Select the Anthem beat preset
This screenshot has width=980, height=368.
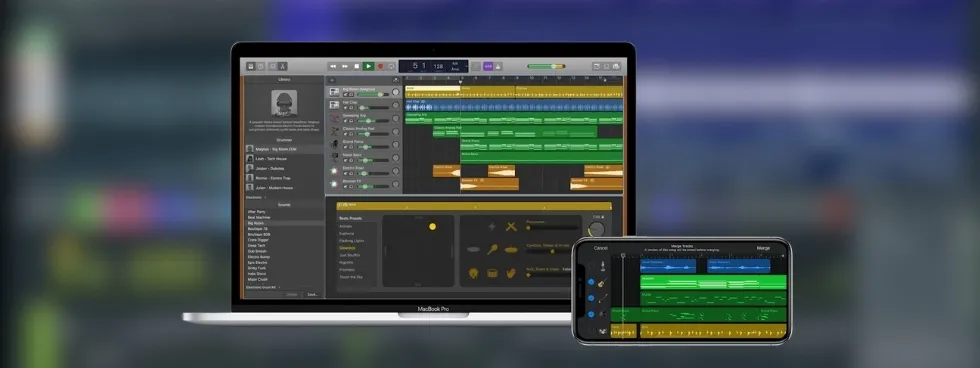[x=346, y=226]
